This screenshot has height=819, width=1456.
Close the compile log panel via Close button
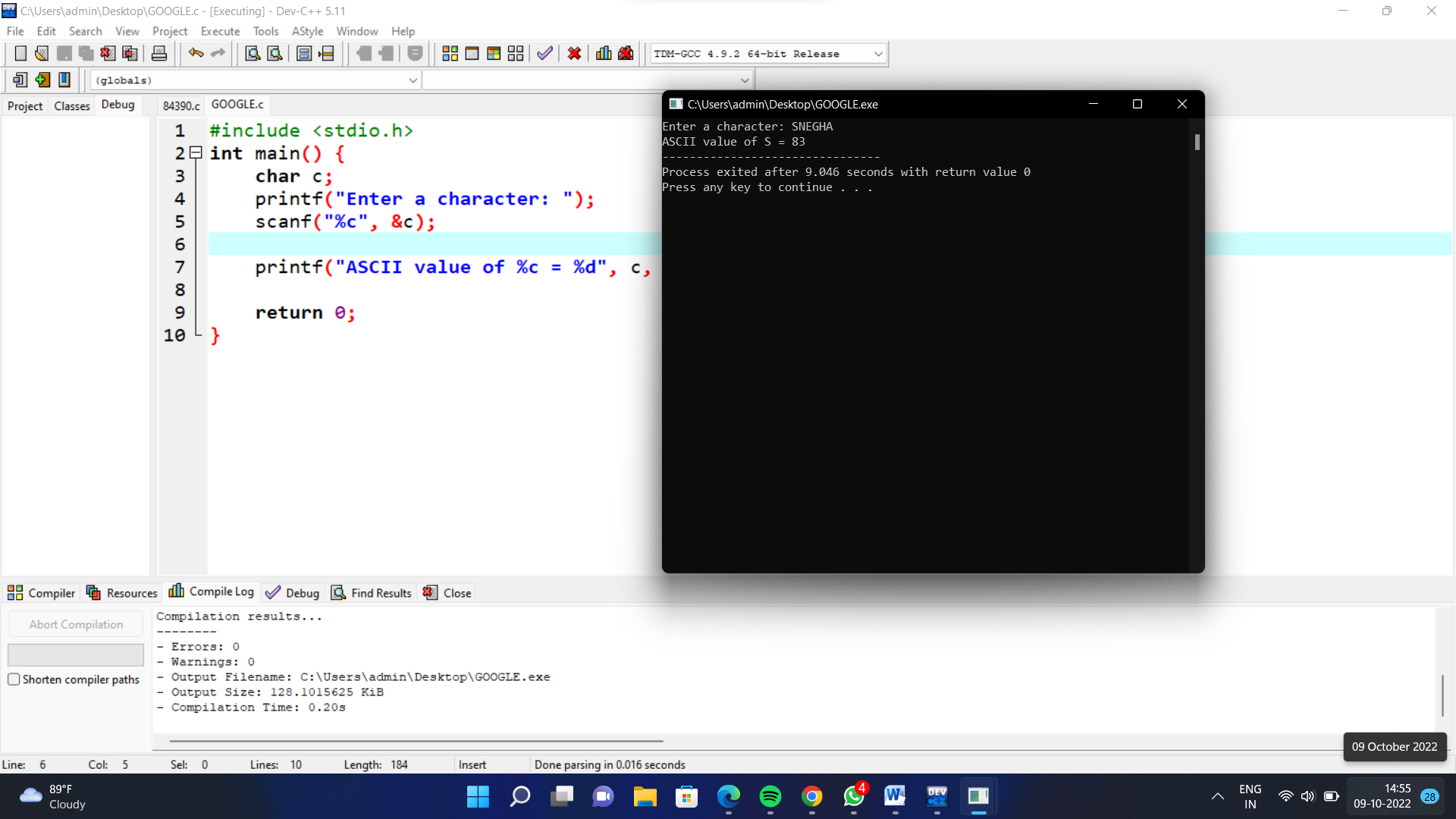point(447,592)
